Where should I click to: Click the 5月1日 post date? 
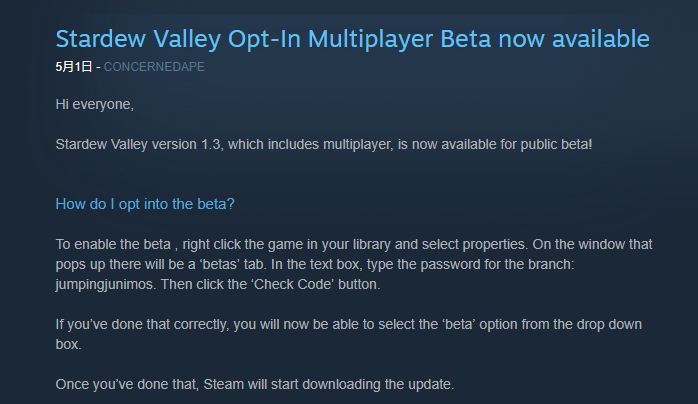coord(73,67)
